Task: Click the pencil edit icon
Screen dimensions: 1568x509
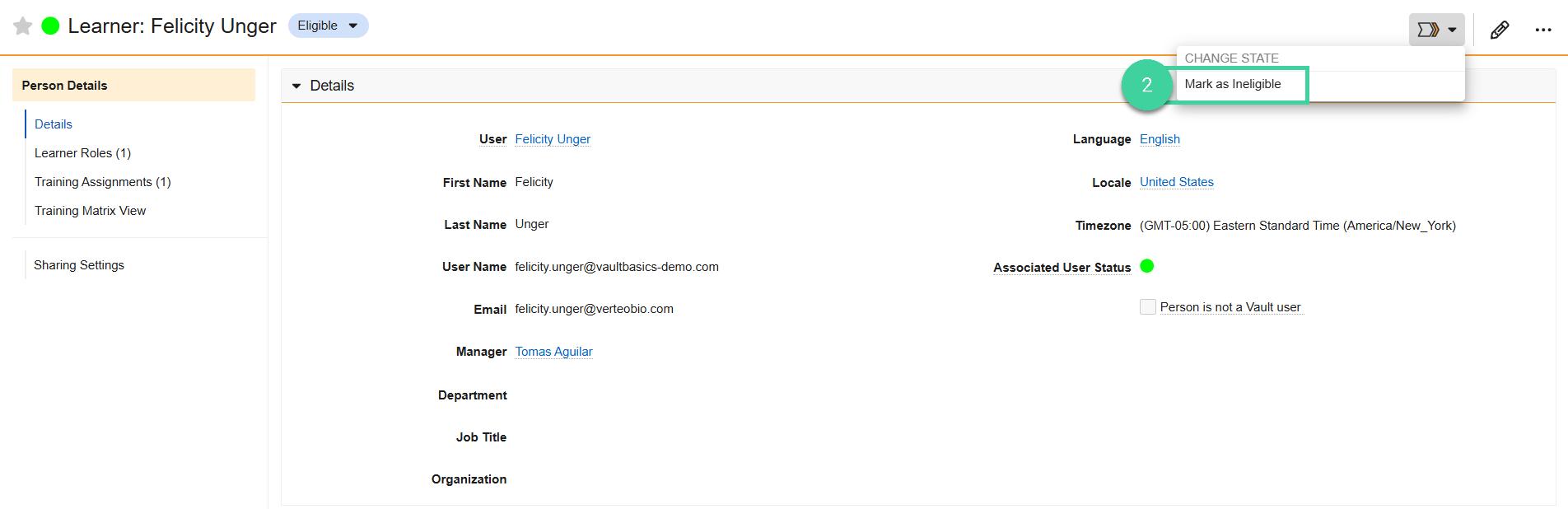Action: pyautogui.click(x=1500, y=30)
